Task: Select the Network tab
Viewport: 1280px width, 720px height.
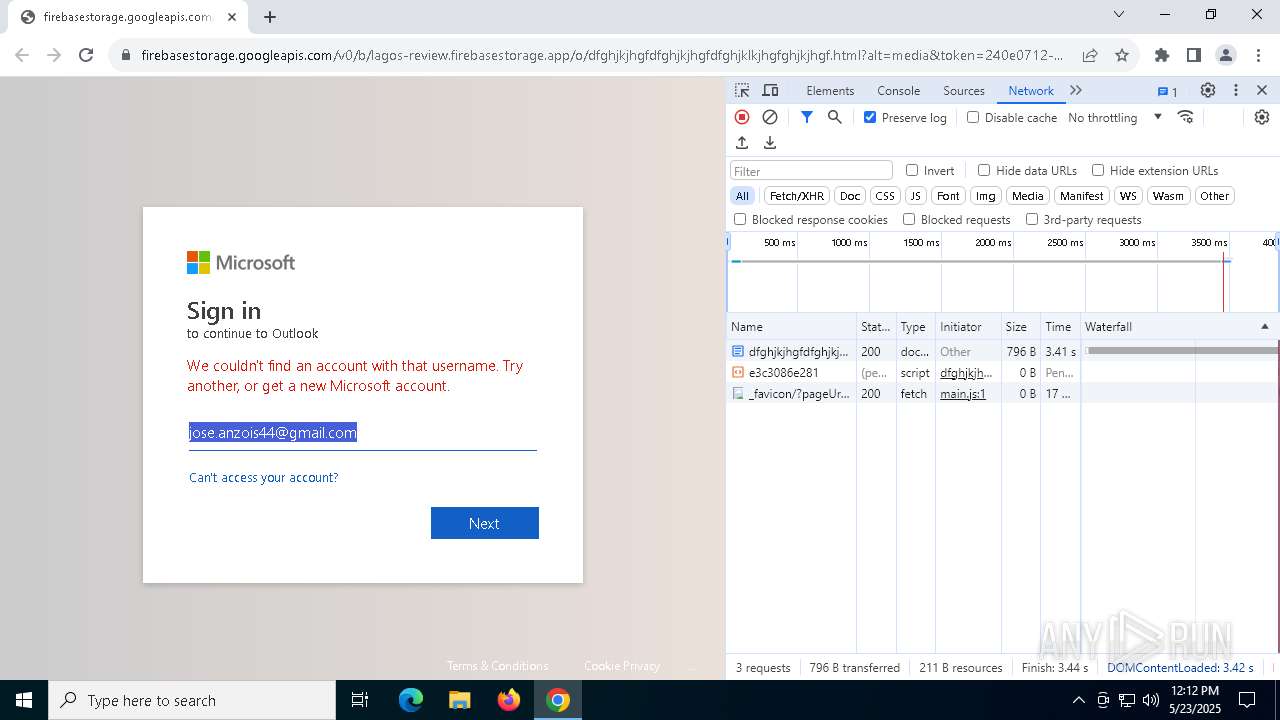Action: (x=1031, y=91)
